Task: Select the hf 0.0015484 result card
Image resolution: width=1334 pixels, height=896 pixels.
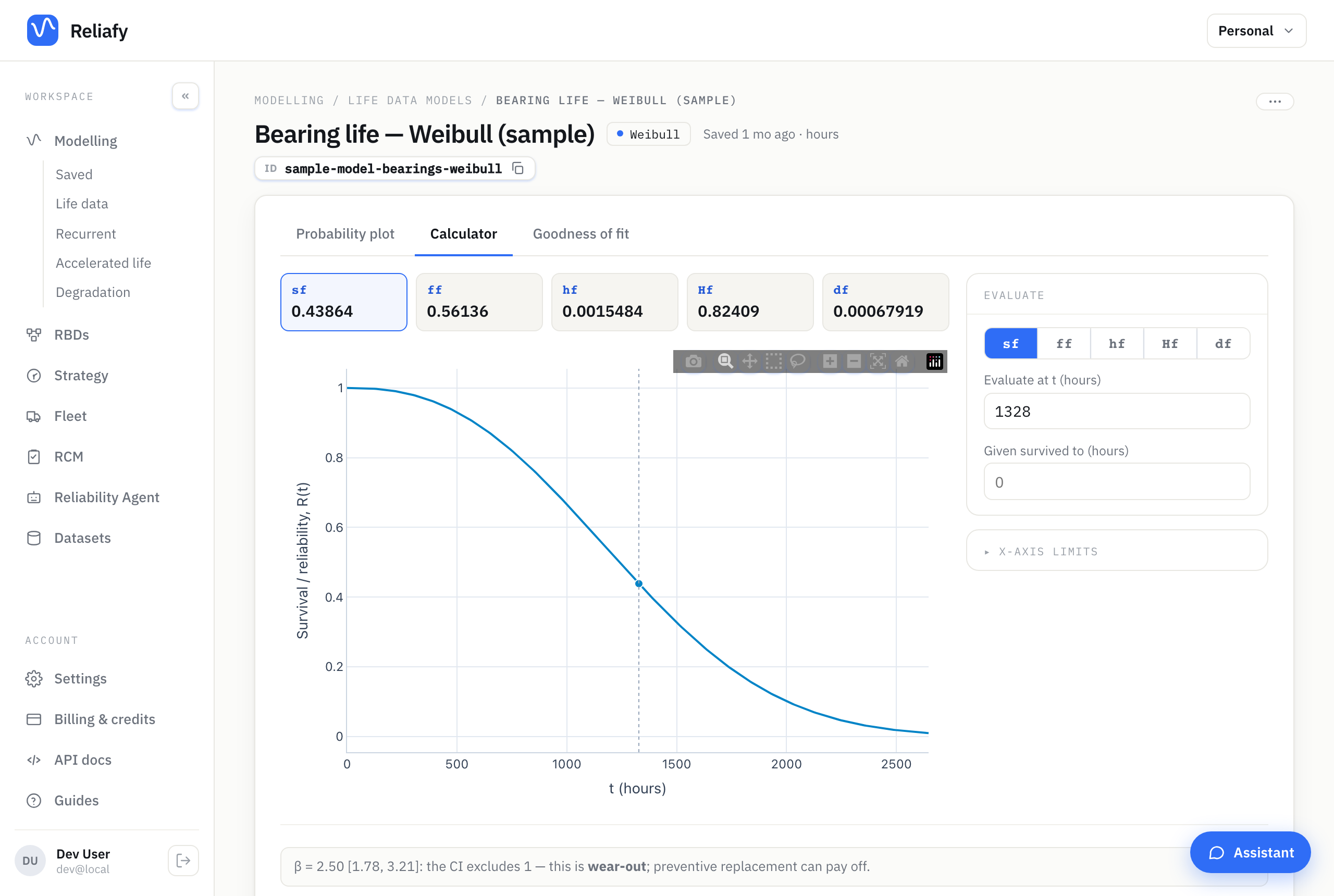Action: point(614,302)
